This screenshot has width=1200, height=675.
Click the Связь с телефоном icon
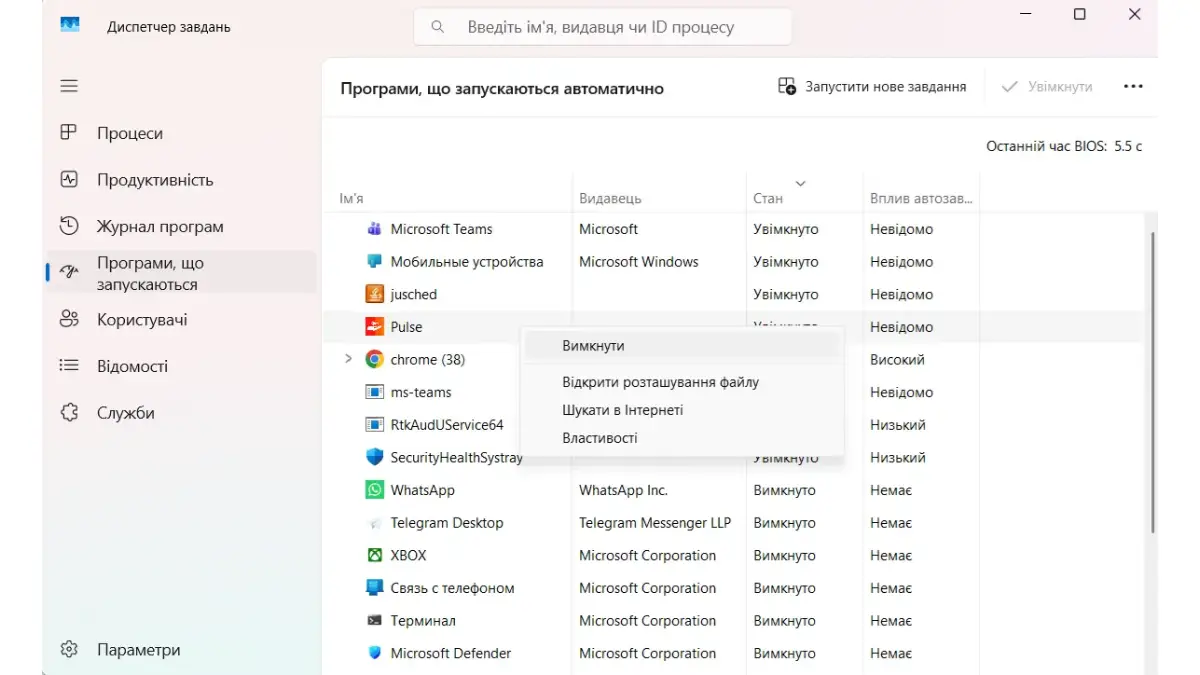click(375, 588)
